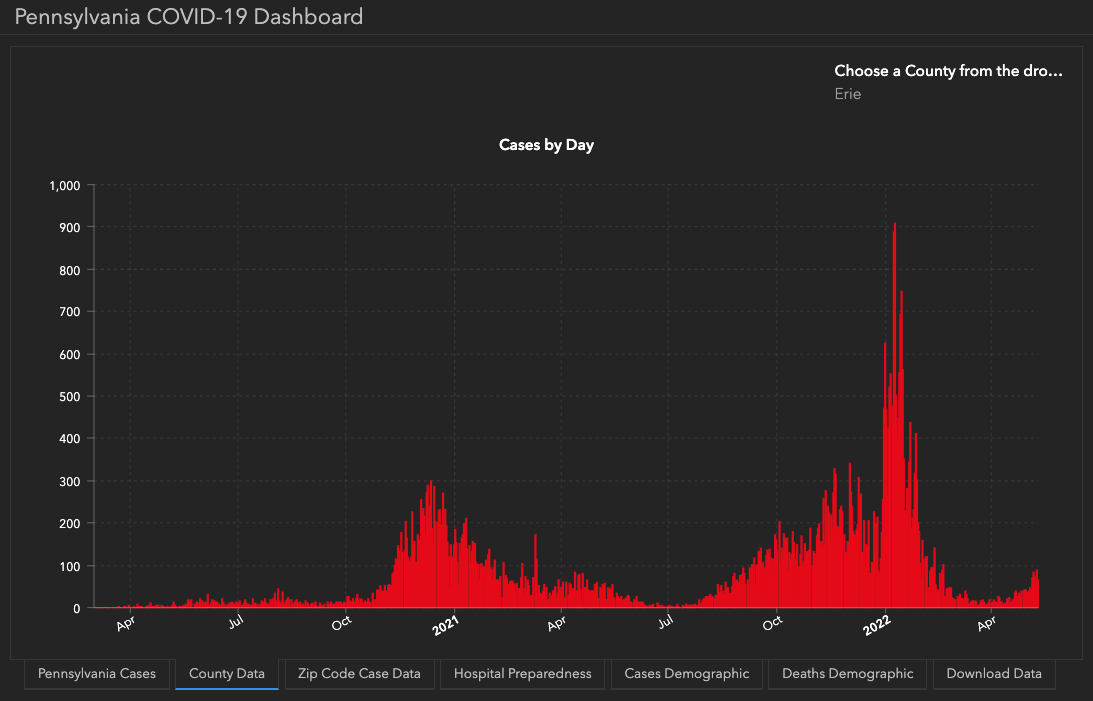Go to the Hospital Preparedness tab
1093x701 pixels.
click(x=522, y=674)
